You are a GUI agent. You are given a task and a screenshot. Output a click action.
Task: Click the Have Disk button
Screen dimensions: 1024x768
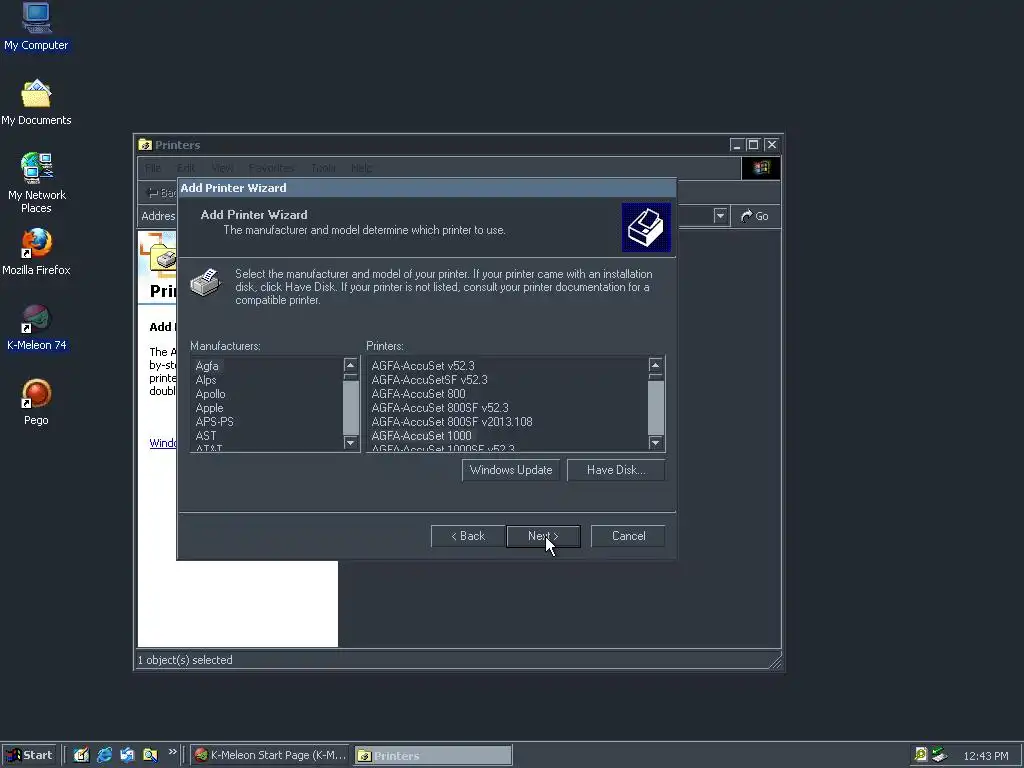click(616, 470)
